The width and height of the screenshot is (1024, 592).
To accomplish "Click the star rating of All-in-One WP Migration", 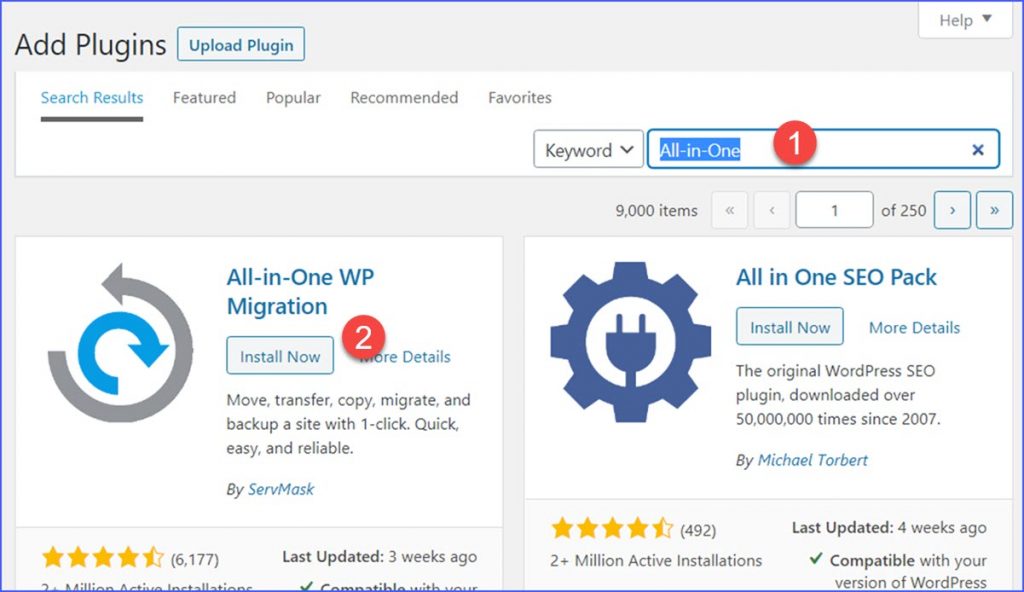I will coord(103,558).
